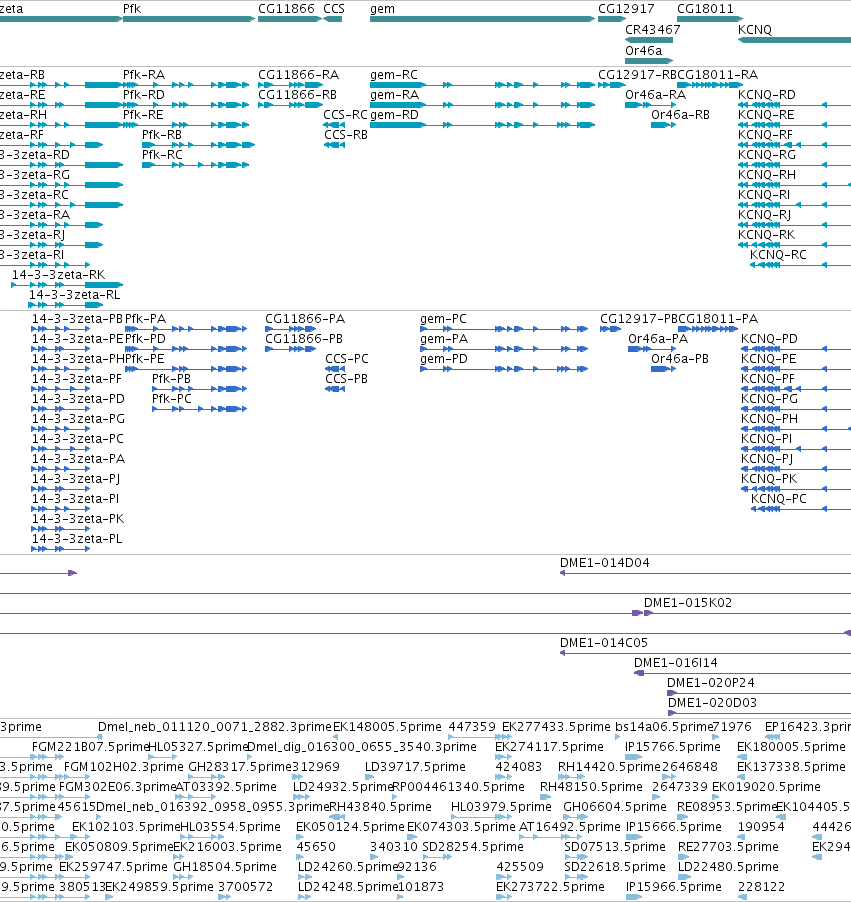The height and width of the screenshot is (902, 851).
Task: Select EST IP15766.5prime
Action: [673, 747]
